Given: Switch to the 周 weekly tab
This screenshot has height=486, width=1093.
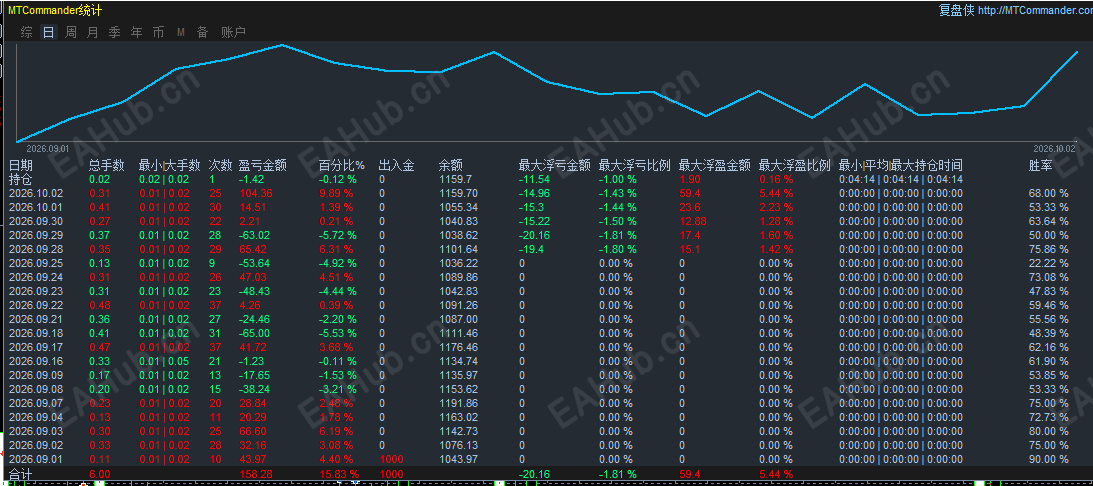Looking at the screenshot, I should click(70, 32).
